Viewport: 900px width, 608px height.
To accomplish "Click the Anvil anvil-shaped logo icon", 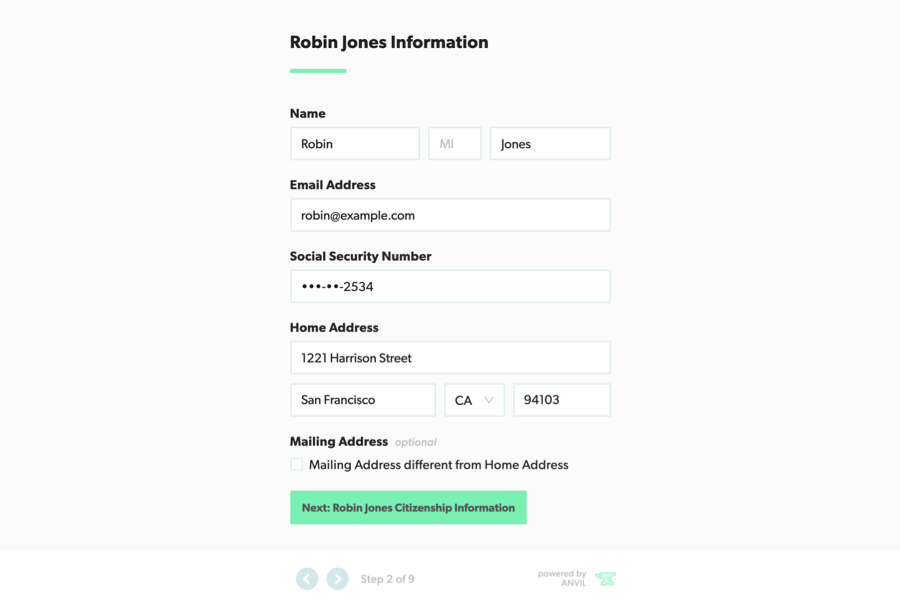I will pyautogui.click(x=605, y=578).
